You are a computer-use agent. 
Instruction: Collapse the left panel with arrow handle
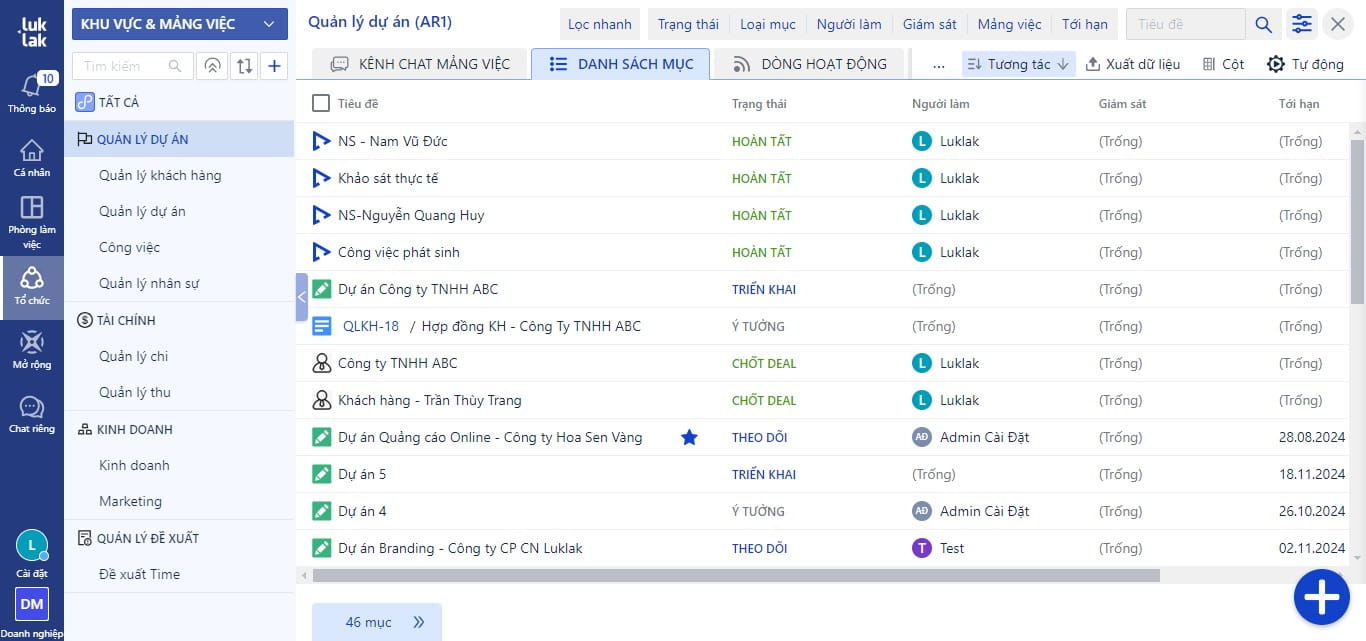point(301,297)
